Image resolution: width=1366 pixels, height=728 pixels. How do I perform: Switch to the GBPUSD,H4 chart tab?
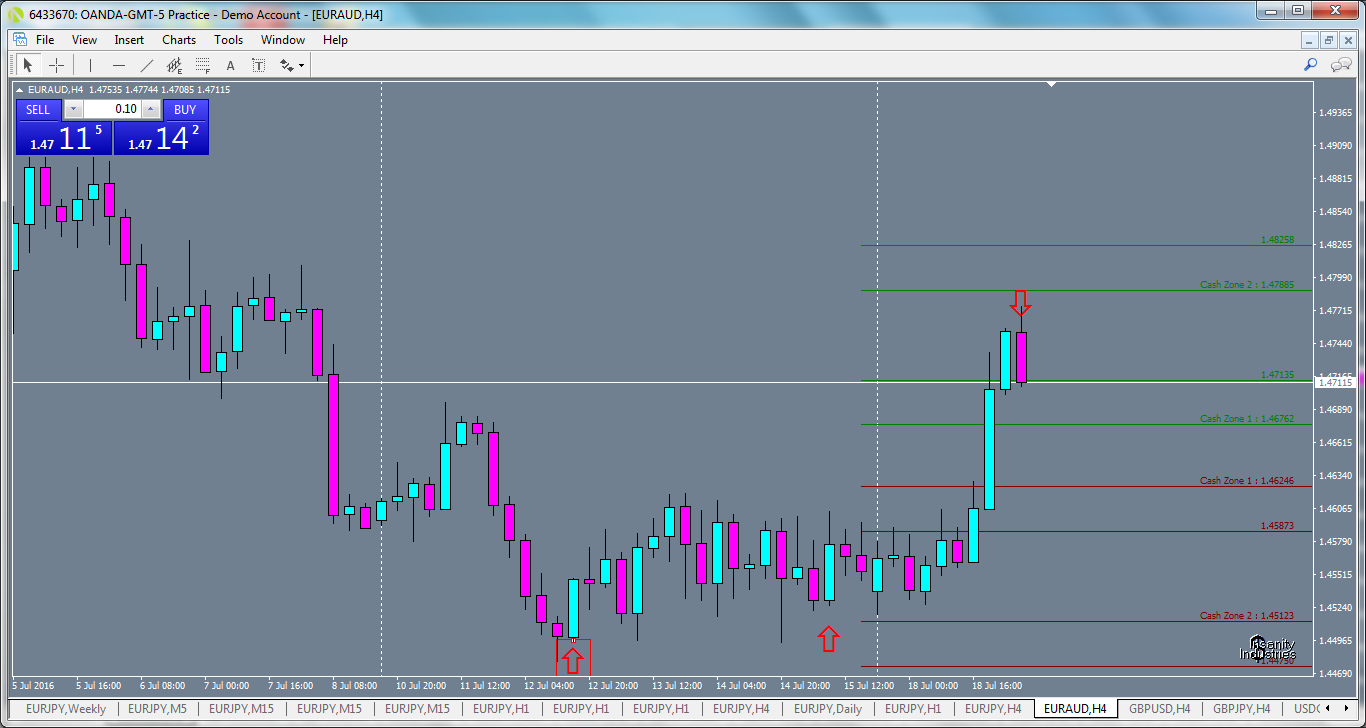[1159, 708]
